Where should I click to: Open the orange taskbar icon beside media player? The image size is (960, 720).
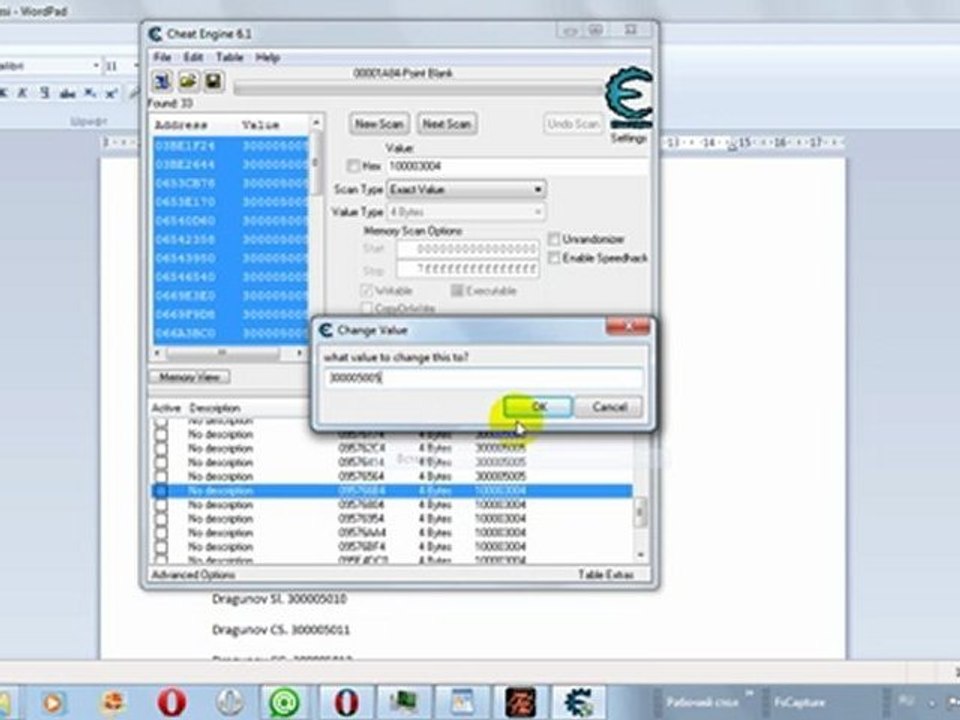click(x=113, y=702)
